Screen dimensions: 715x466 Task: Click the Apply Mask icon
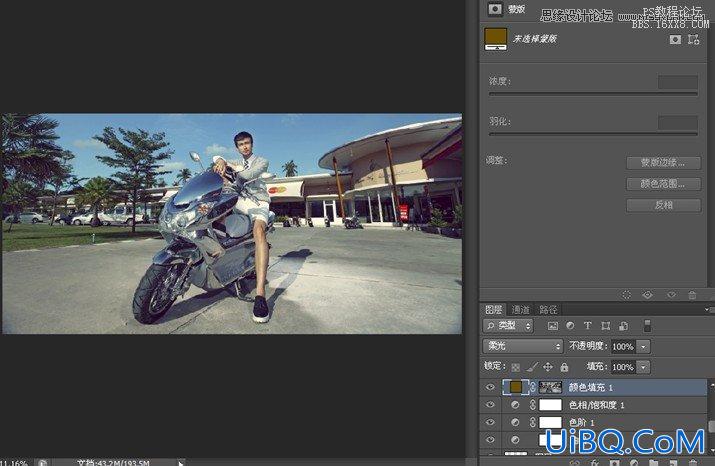[648, 295]
